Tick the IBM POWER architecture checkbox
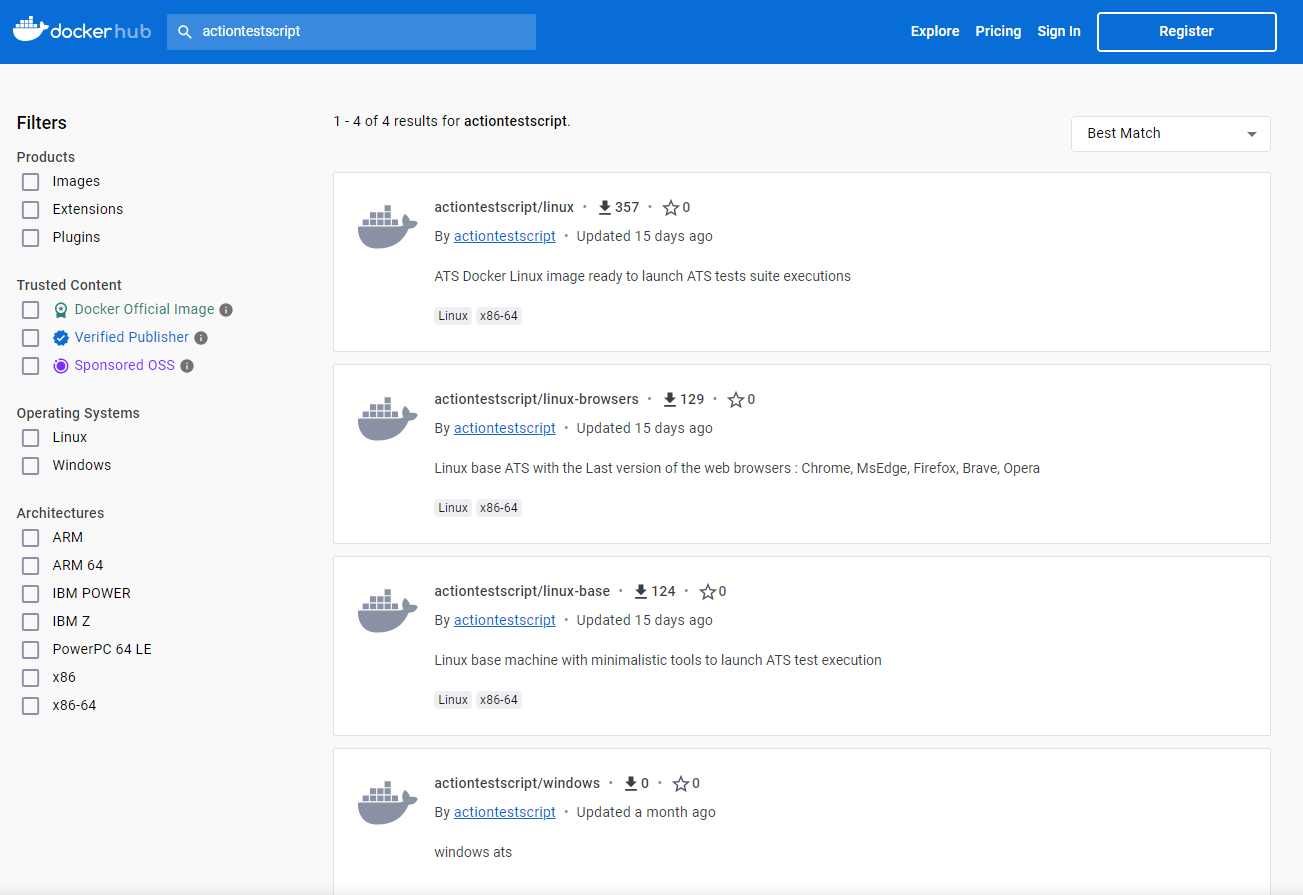The height and width of the screenshot is (895, 1303). click(x=31, y=594)
